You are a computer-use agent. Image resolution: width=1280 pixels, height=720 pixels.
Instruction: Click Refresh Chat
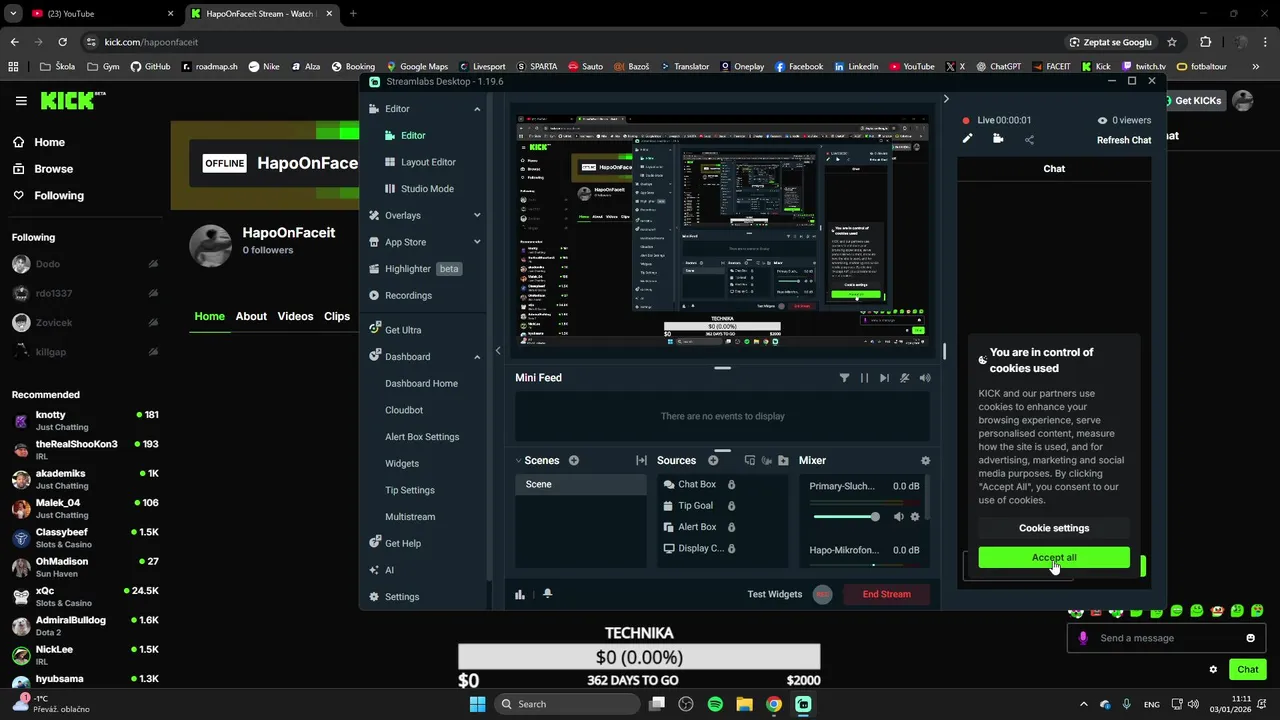point(1124,140)
